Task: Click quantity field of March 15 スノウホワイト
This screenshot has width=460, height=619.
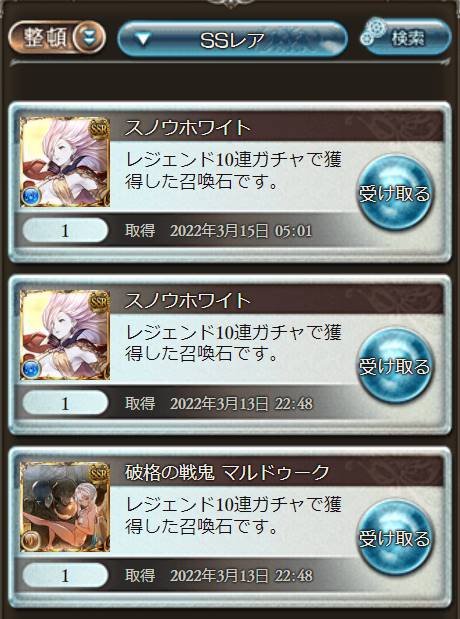Action: [x=65, y=231]
